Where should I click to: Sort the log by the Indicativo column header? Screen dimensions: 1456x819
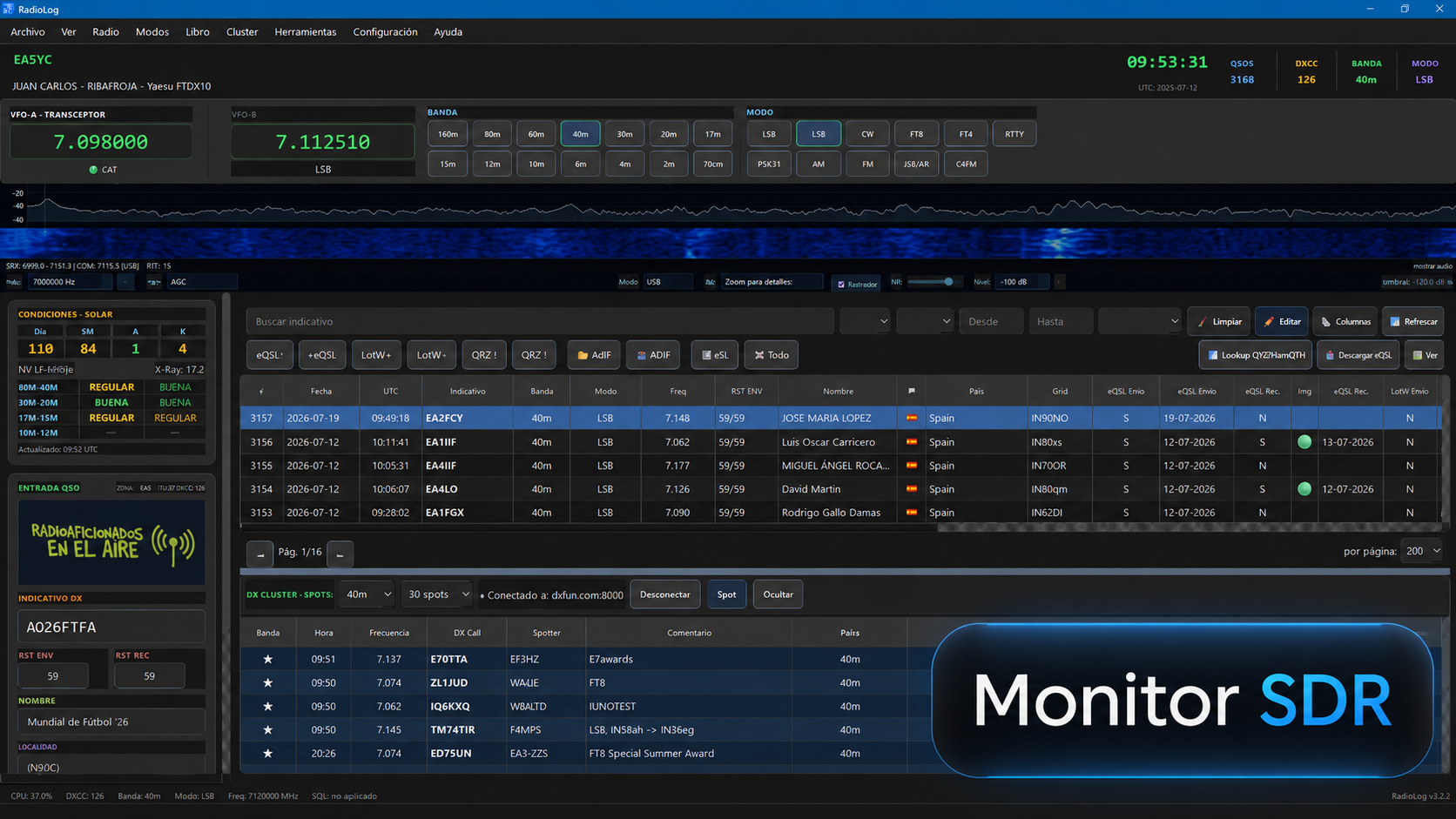click(x=468, y=392)
